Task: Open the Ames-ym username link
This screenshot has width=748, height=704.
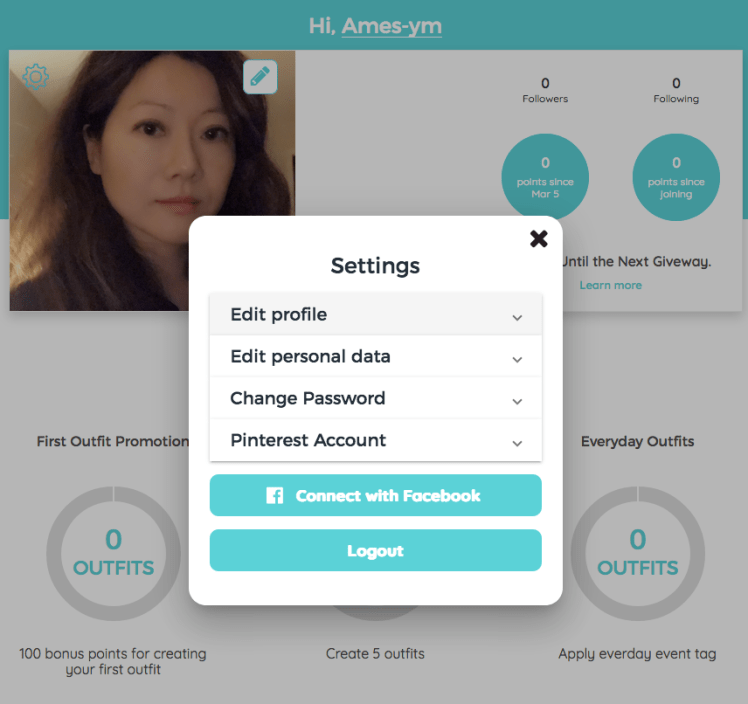Action: 392,26
